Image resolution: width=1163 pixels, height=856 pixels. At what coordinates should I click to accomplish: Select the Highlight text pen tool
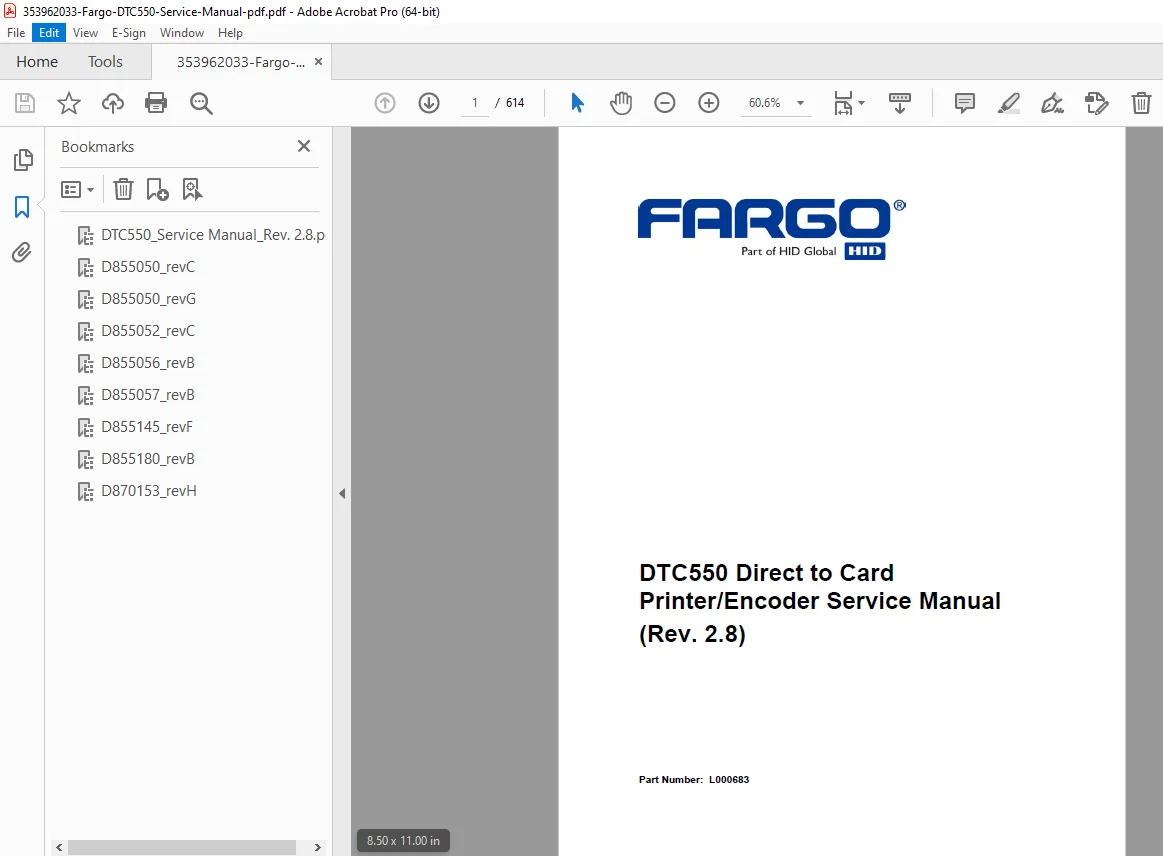(1009, 103)
